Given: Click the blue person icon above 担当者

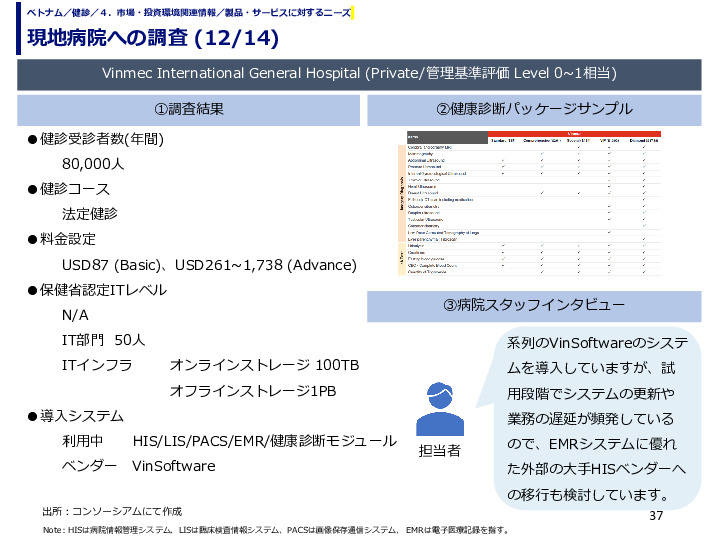Looking at the screenshot, I should pyautogui.click(x=440, y=409).
